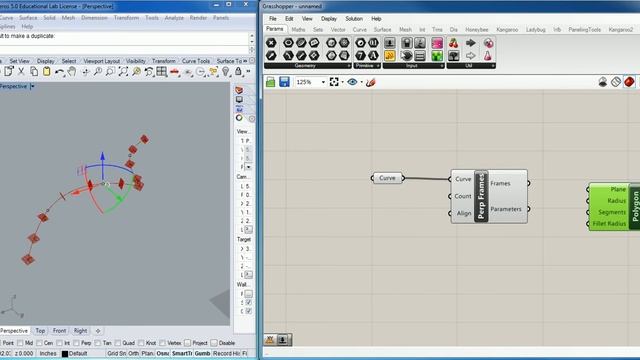Screen dimensions: 640x360
Task: Toggle Osnap status bar button
Action: (162, 353)
